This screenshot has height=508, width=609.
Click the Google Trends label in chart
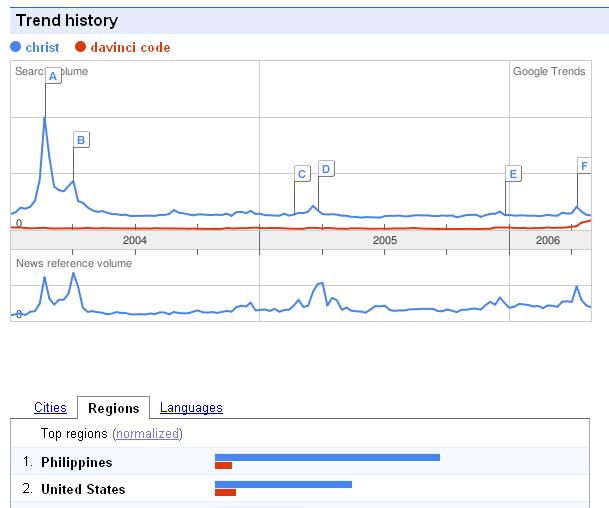[x=549, y=71]
